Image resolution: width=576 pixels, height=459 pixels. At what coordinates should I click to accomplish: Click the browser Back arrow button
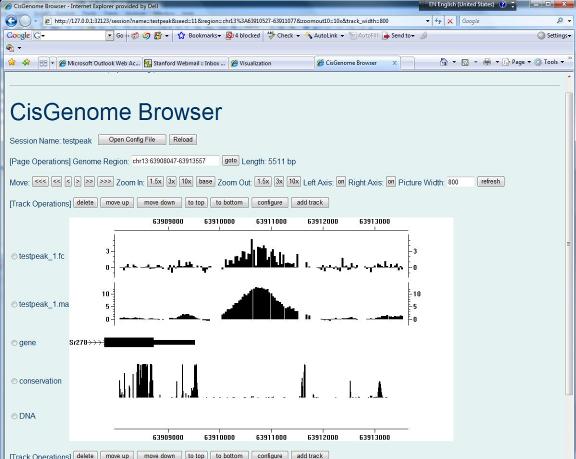click(x=11, y=21)
